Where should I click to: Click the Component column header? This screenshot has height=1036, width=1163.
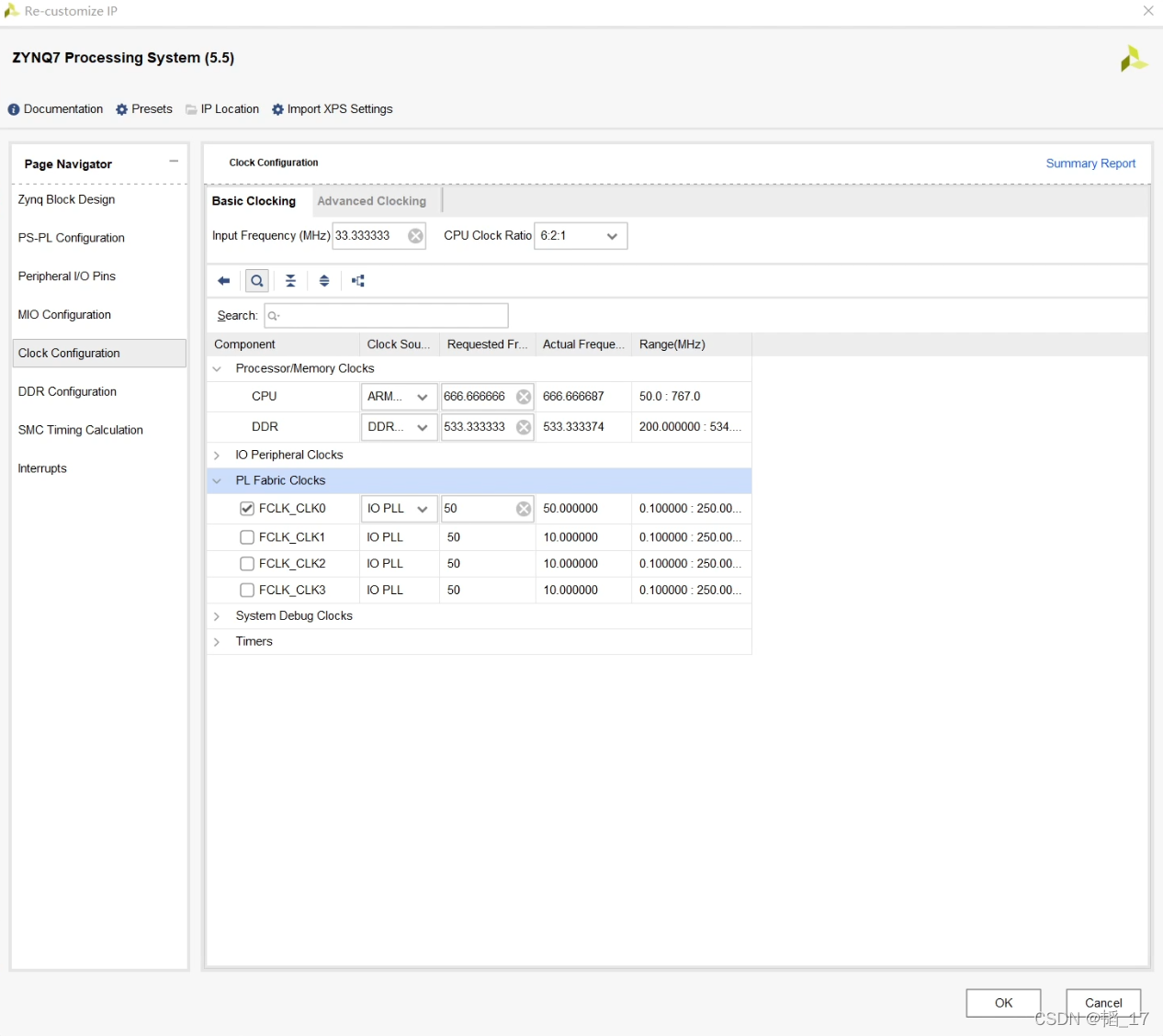coord(283,344)
